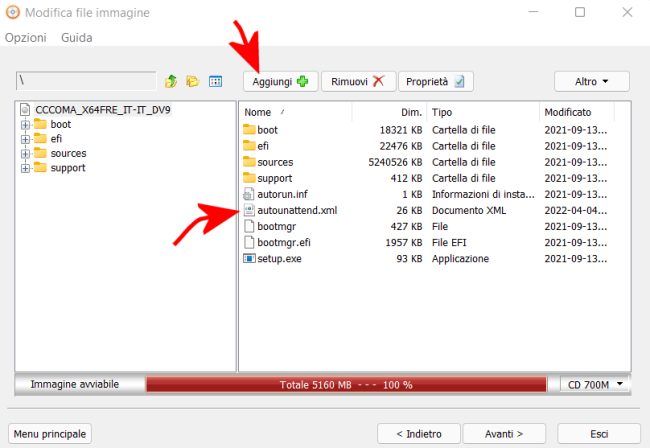Click the Aggiungi button
Screen dimensions: 650x448
[x=281, y=82]
